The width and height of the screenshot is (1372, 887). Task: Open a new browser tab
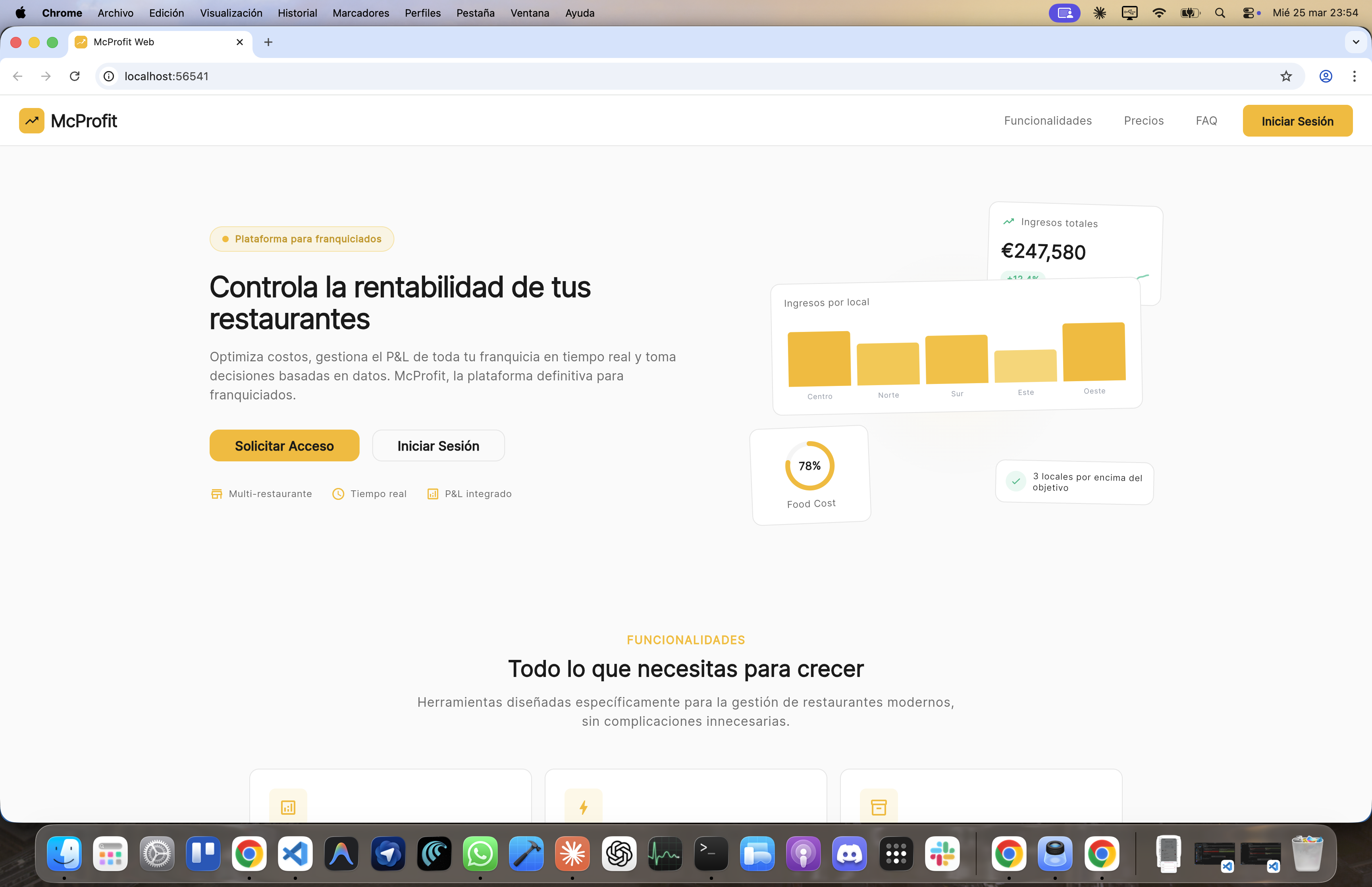tap(268, 42)
